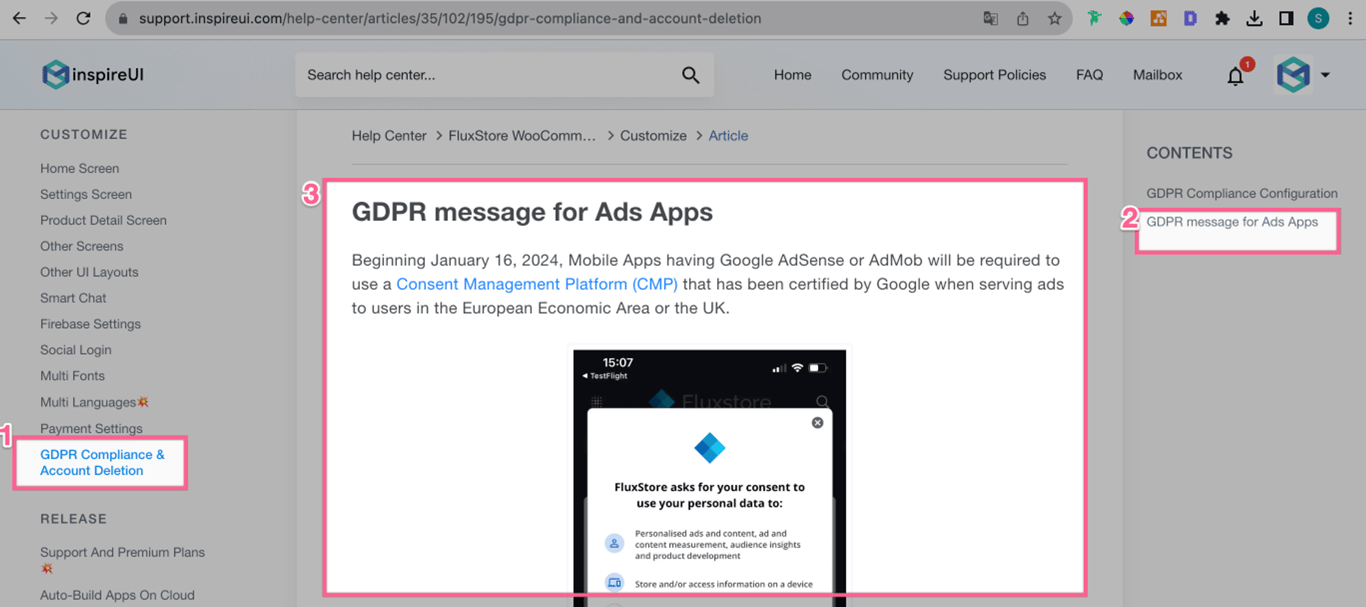Click the Article breadcrumb
This screenshot has height=607, width=1366.
(728, 136)
